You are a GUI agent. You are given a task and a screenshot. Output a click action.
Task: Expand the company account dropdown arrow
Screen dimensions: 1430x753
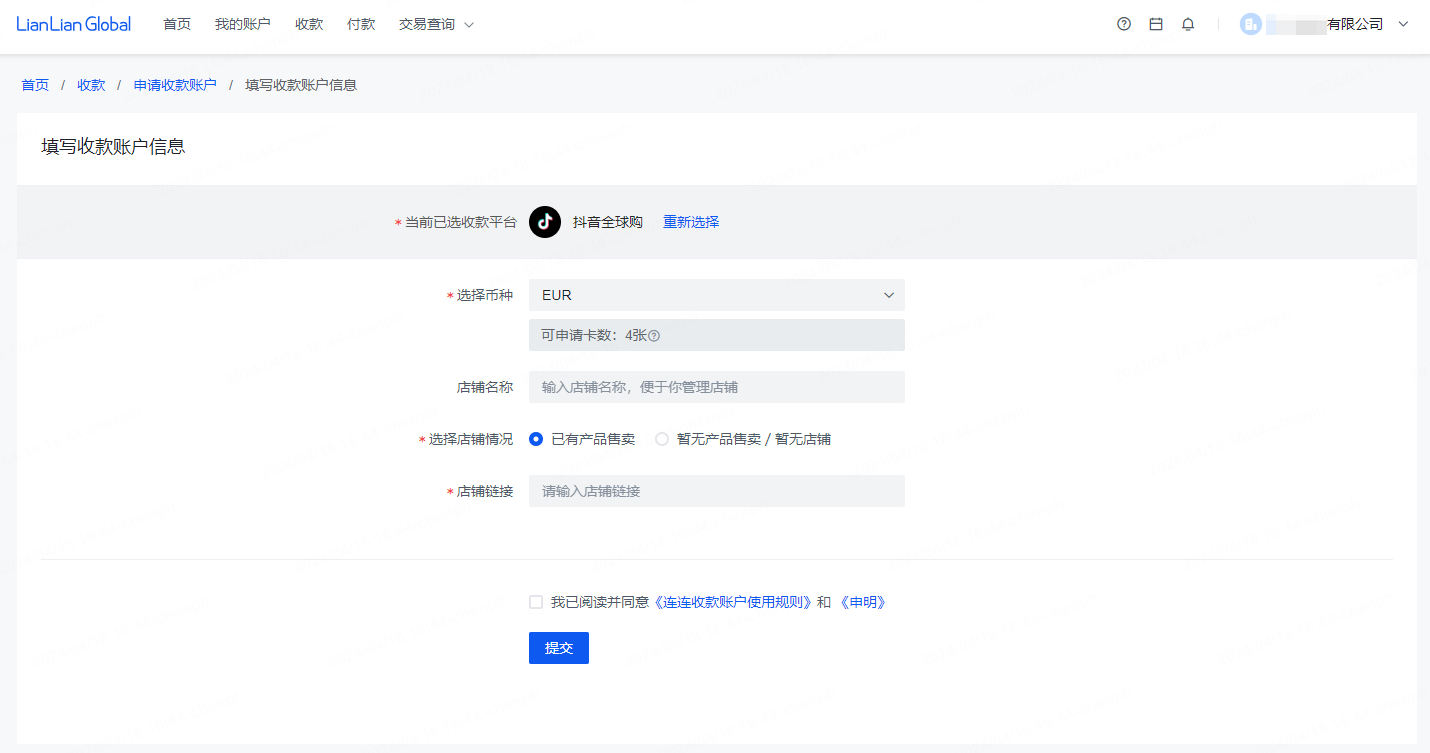pyautogui.click(x=1403, y=24)
